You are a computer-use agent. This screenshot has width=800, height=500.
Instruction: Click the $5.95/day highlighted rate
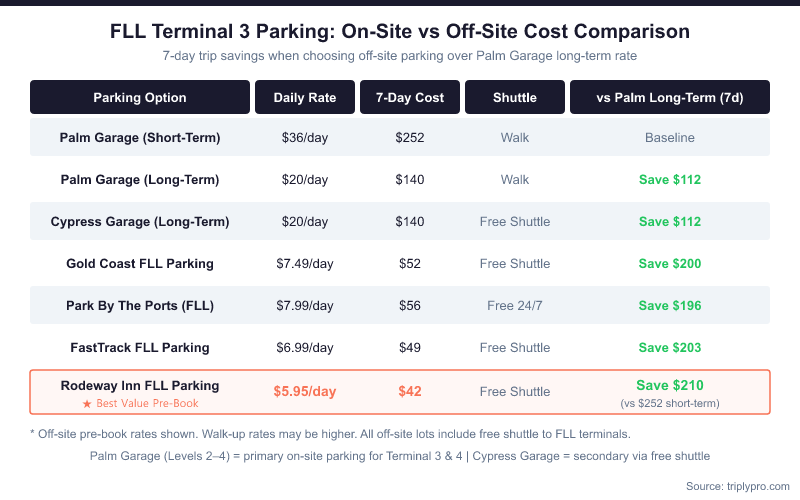tap(305, 392)
